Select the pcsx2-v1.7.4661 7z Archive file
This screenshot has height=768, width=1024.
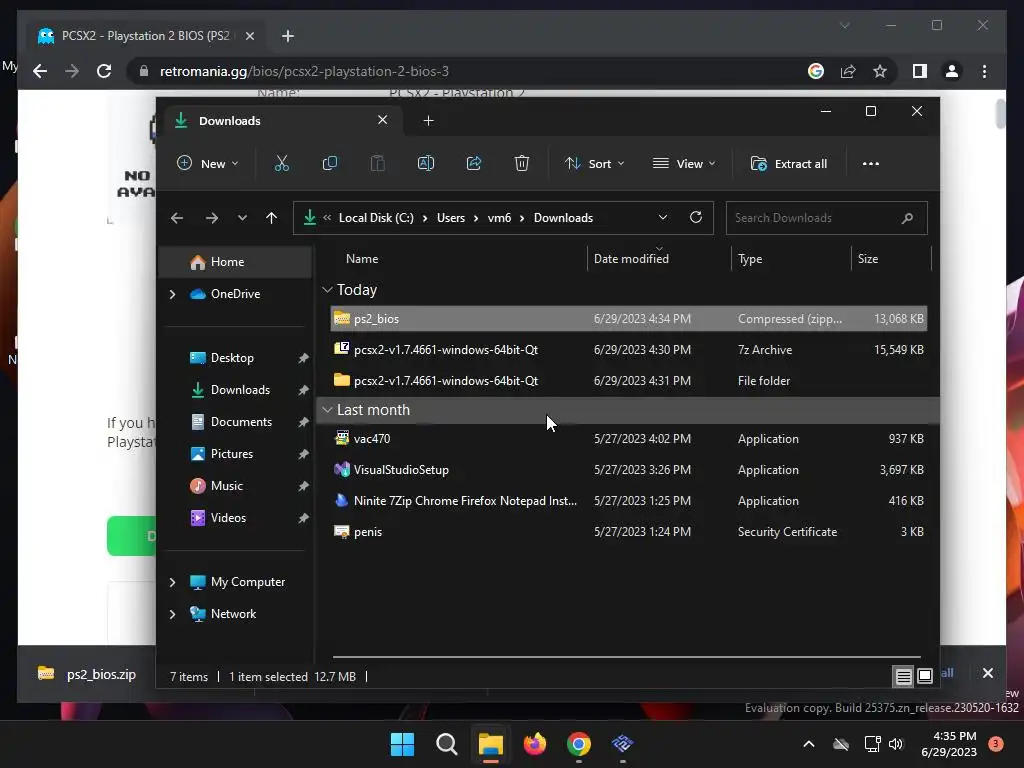pyautogui.click(x=628, y=349)
